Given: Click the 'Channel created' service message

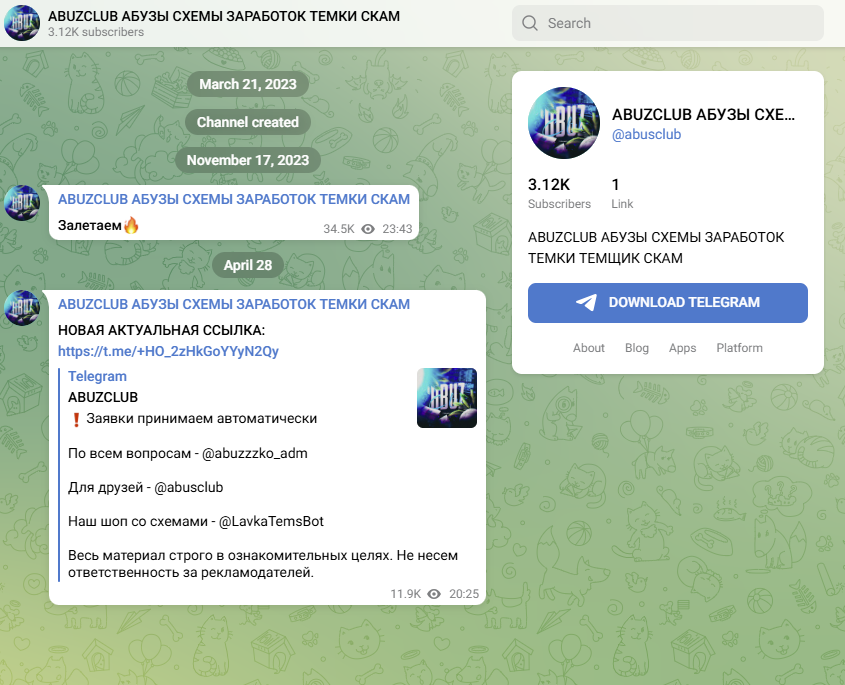Looking at the screenshot, I should (x=248, y=122).
